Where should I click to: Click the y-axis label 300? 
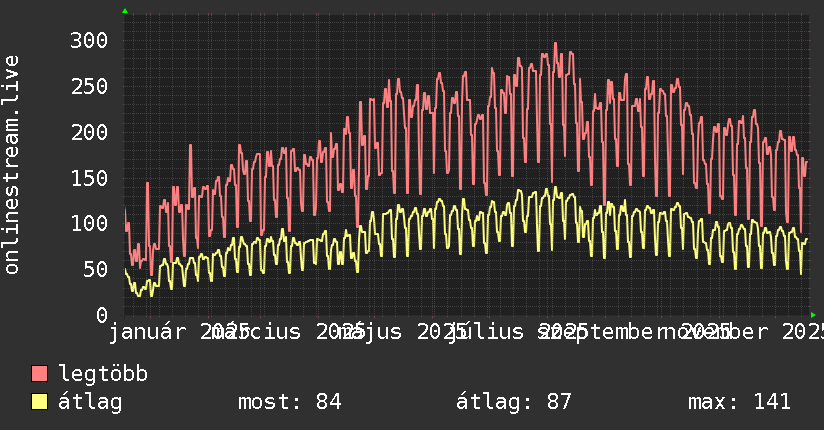point(89,40)
